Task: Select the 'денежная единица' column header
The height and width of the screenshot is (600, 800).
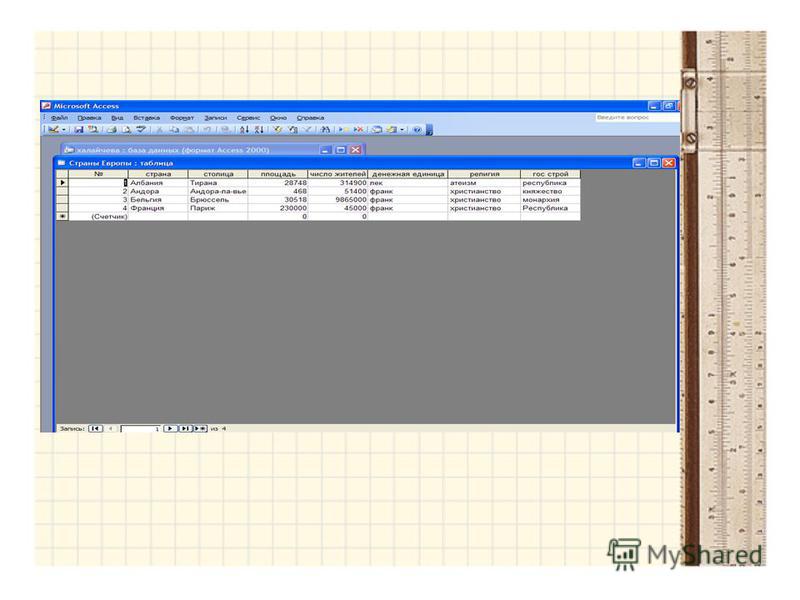Action: (408, 174)
